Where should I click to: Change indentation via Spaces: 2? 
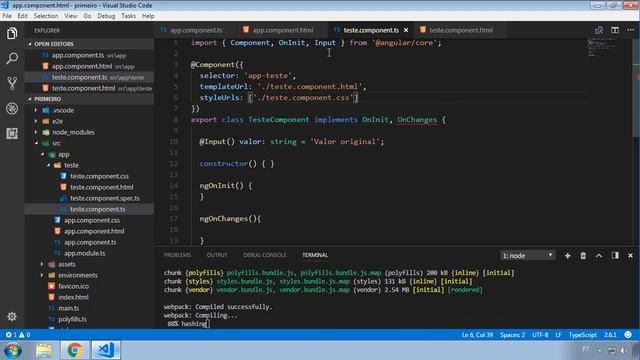tap(513, 335)
